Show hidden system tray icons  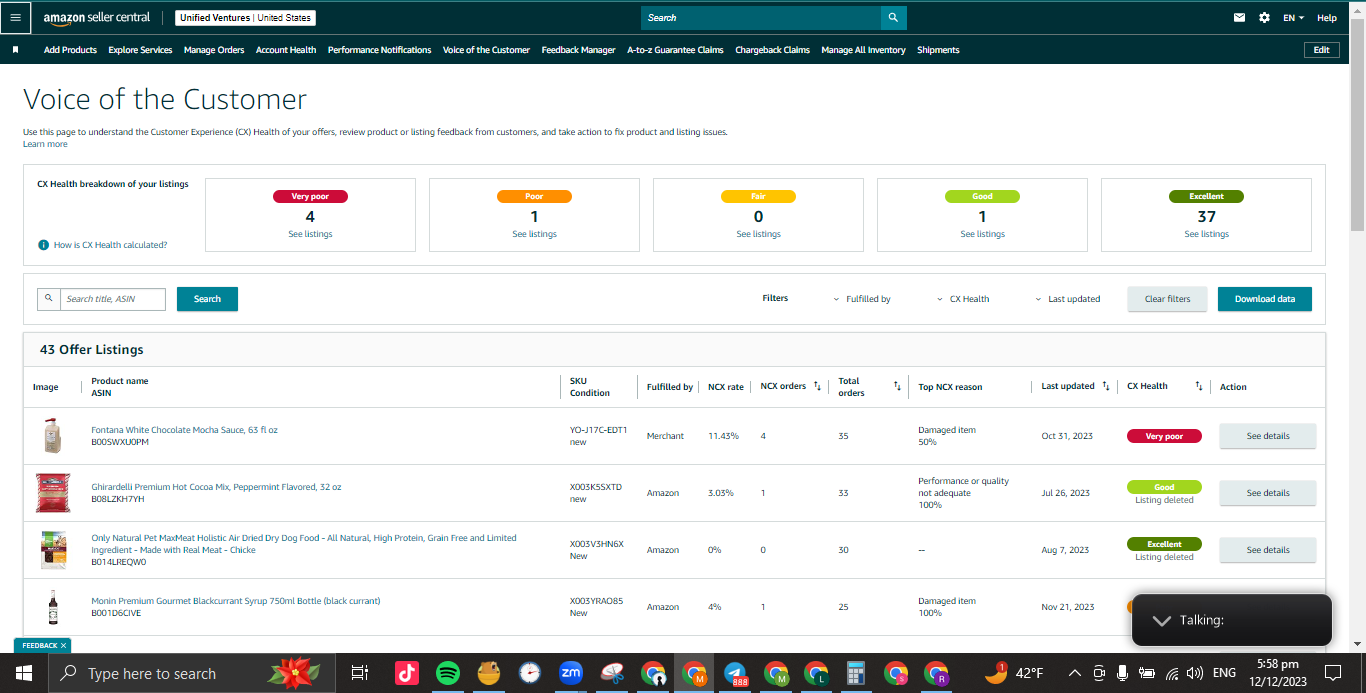coord(1075,673)
